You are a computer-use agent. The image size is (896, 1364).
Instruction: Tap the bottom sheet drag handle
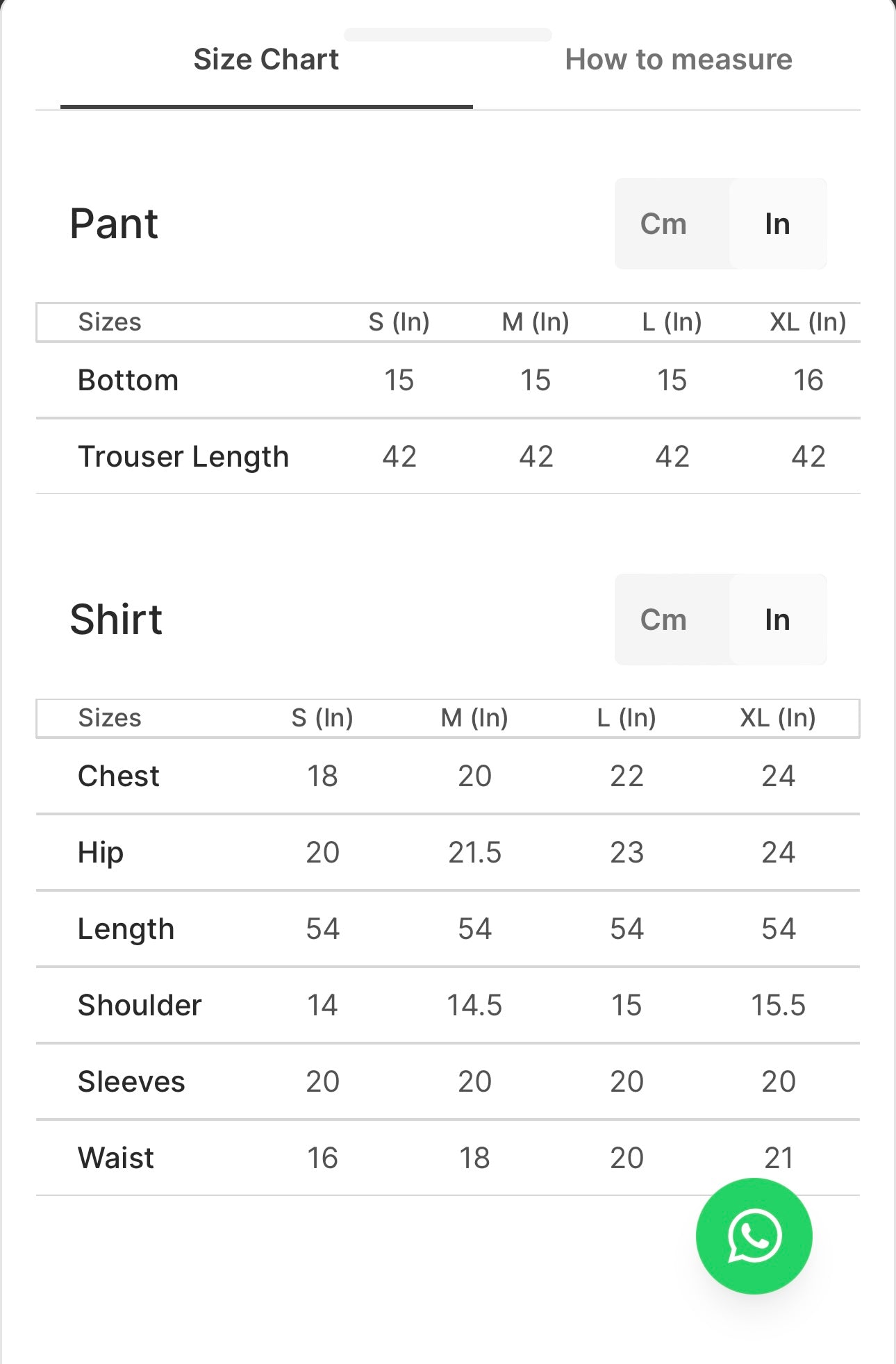point(447,35)
